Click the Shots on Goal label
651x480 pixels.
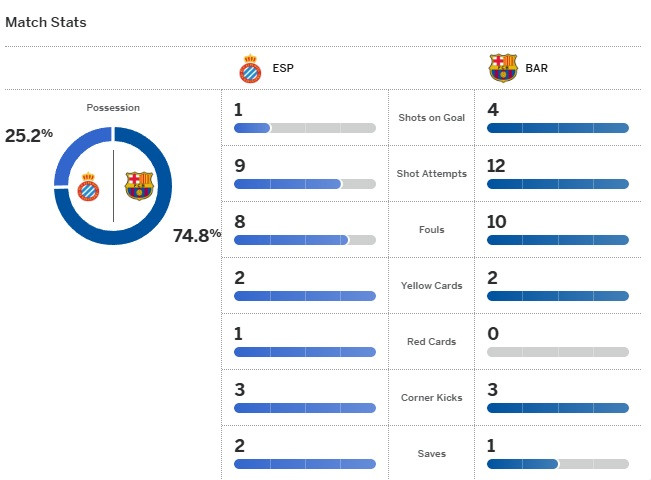[431, 118]
